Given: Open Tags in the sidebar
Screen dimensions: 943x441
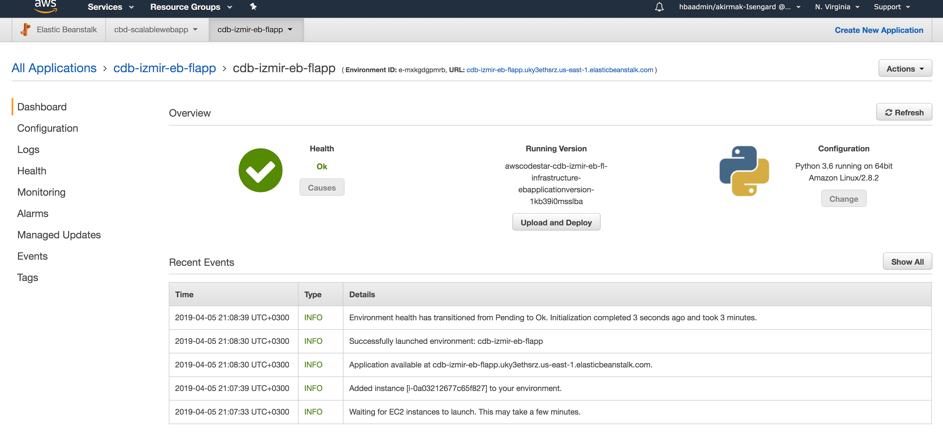Looking at the screenshot, I should [28, 278].
